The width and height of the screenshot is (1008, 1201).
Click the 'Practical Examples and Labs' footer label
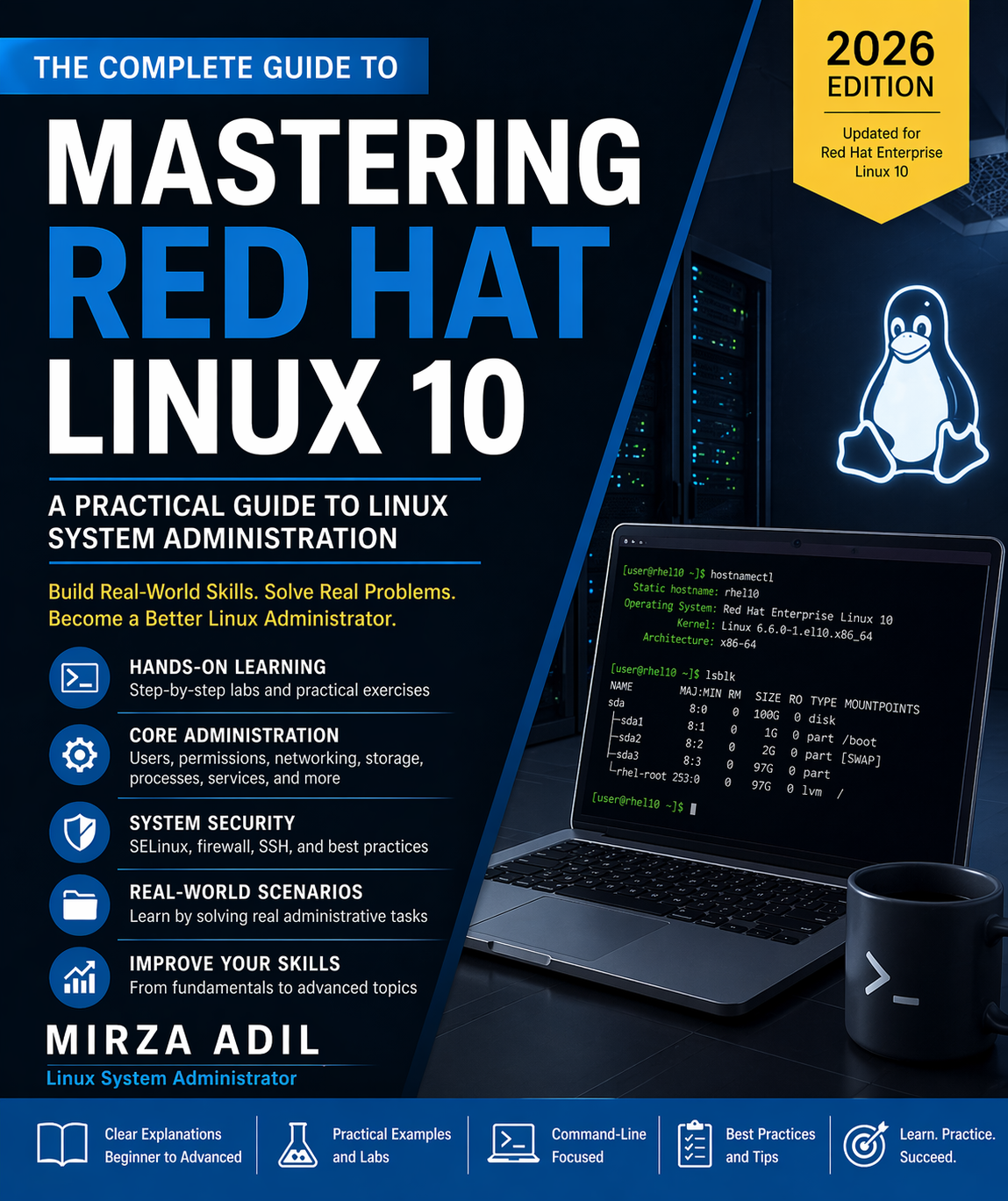point(391,1145)
